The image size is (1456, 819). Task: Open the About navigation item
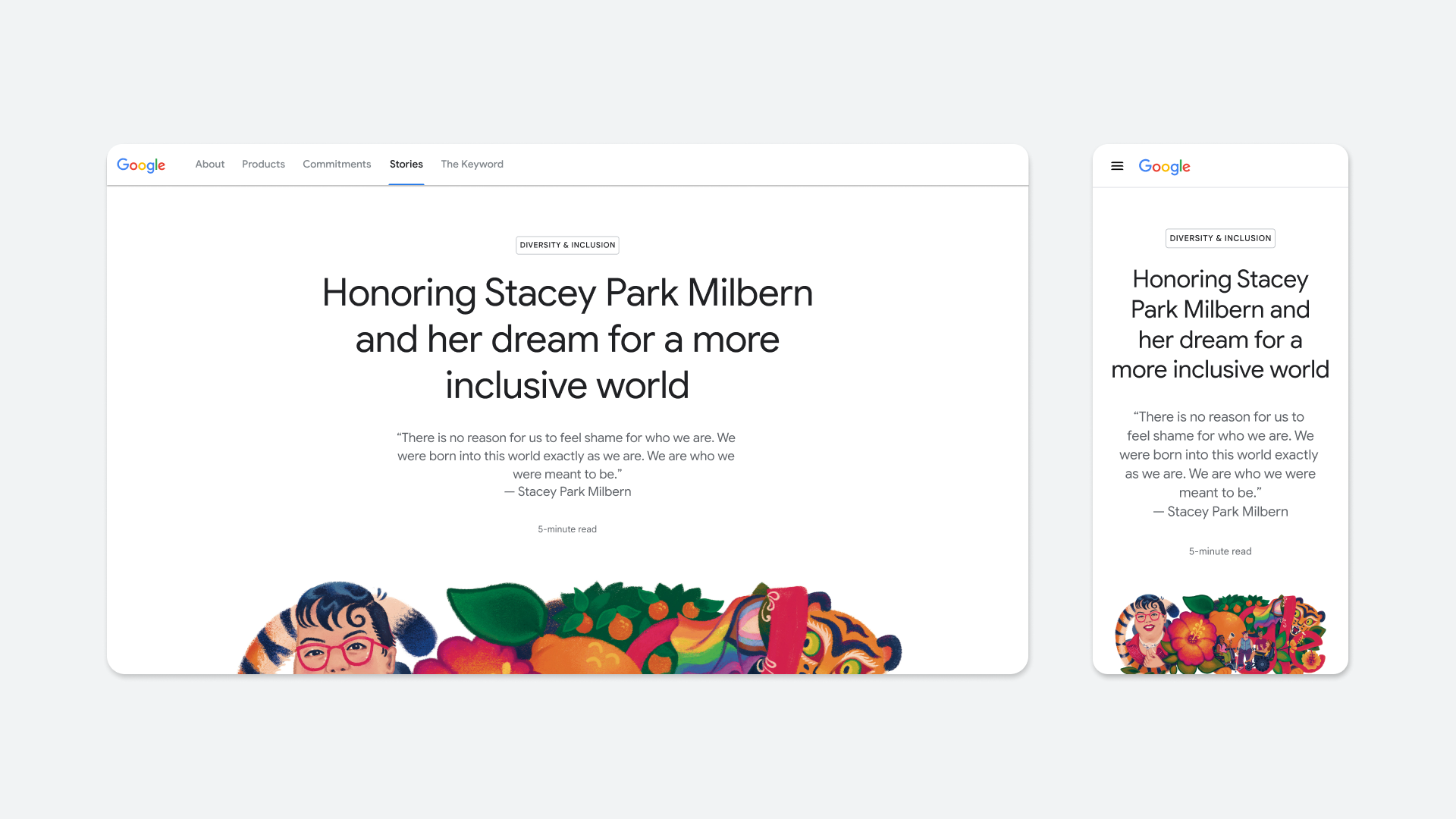tap(210, 165)
